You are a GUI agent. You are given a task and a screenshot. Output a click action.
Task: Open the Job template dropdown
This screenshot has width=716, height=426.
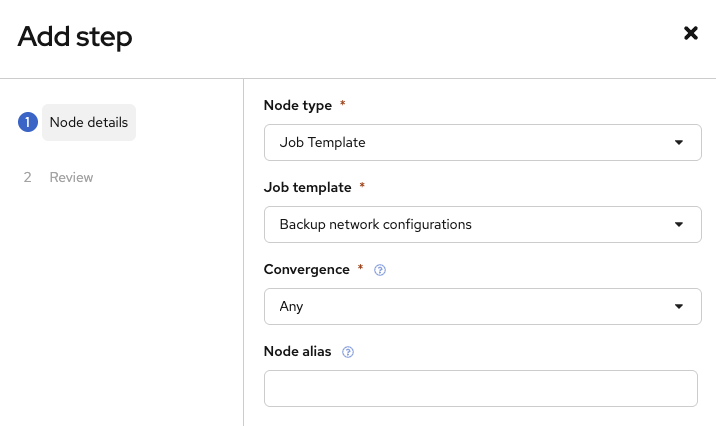point(483,224)
